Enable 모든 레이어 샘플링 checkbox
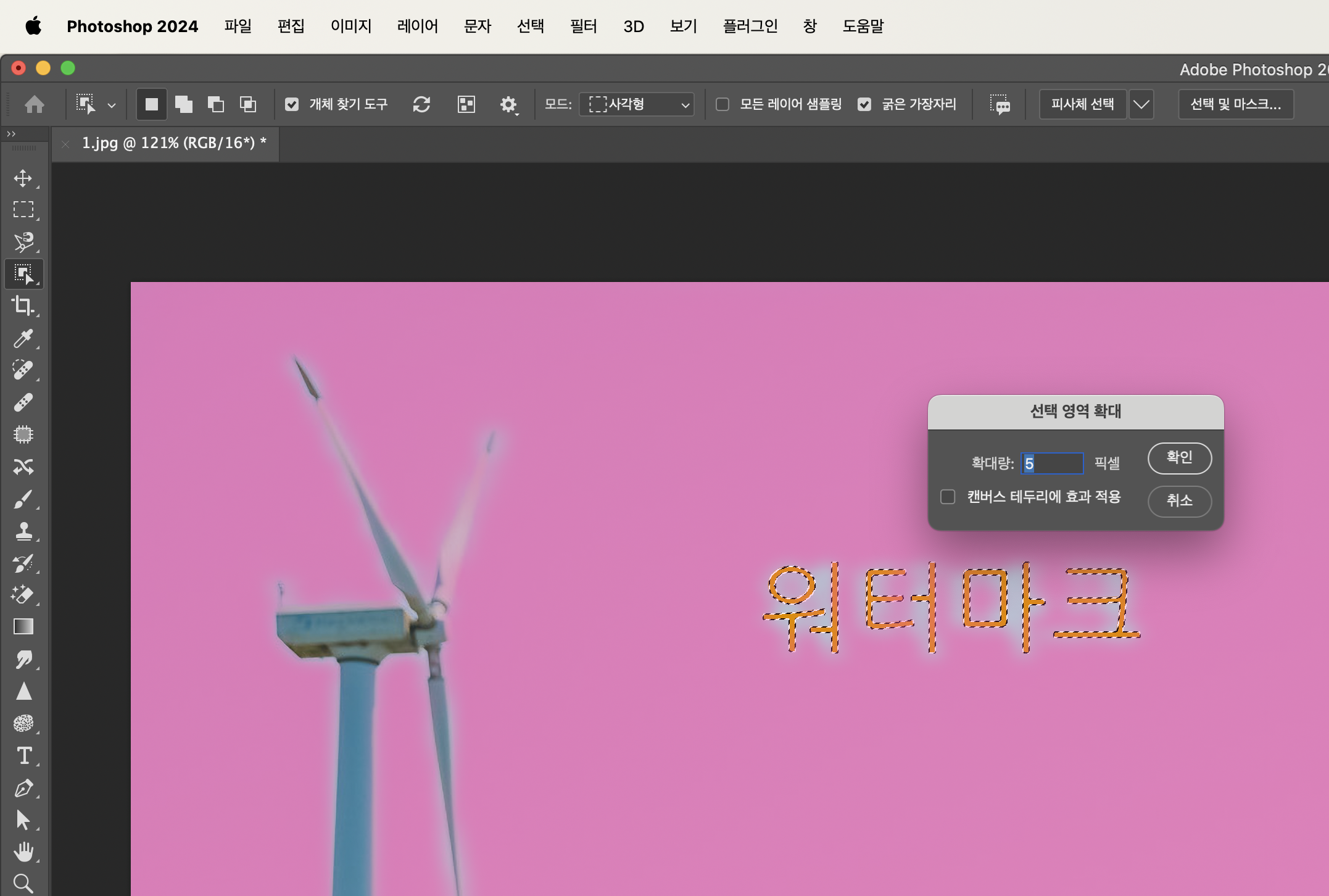Screen dimensions: 1329x896 tap(722, 104)
